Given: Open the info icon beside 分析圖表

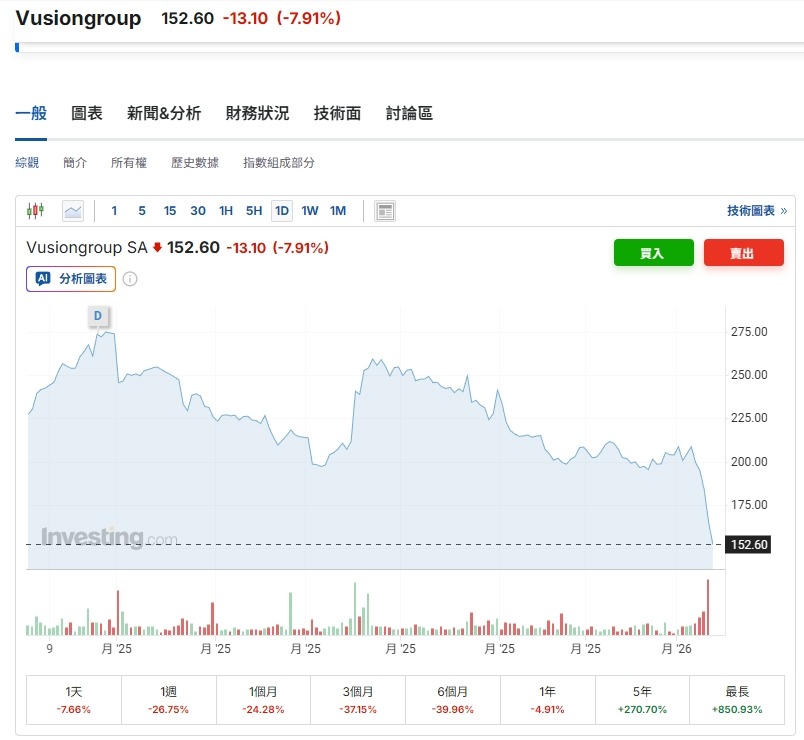Looking at the screenshot, I should click(130, 279).
